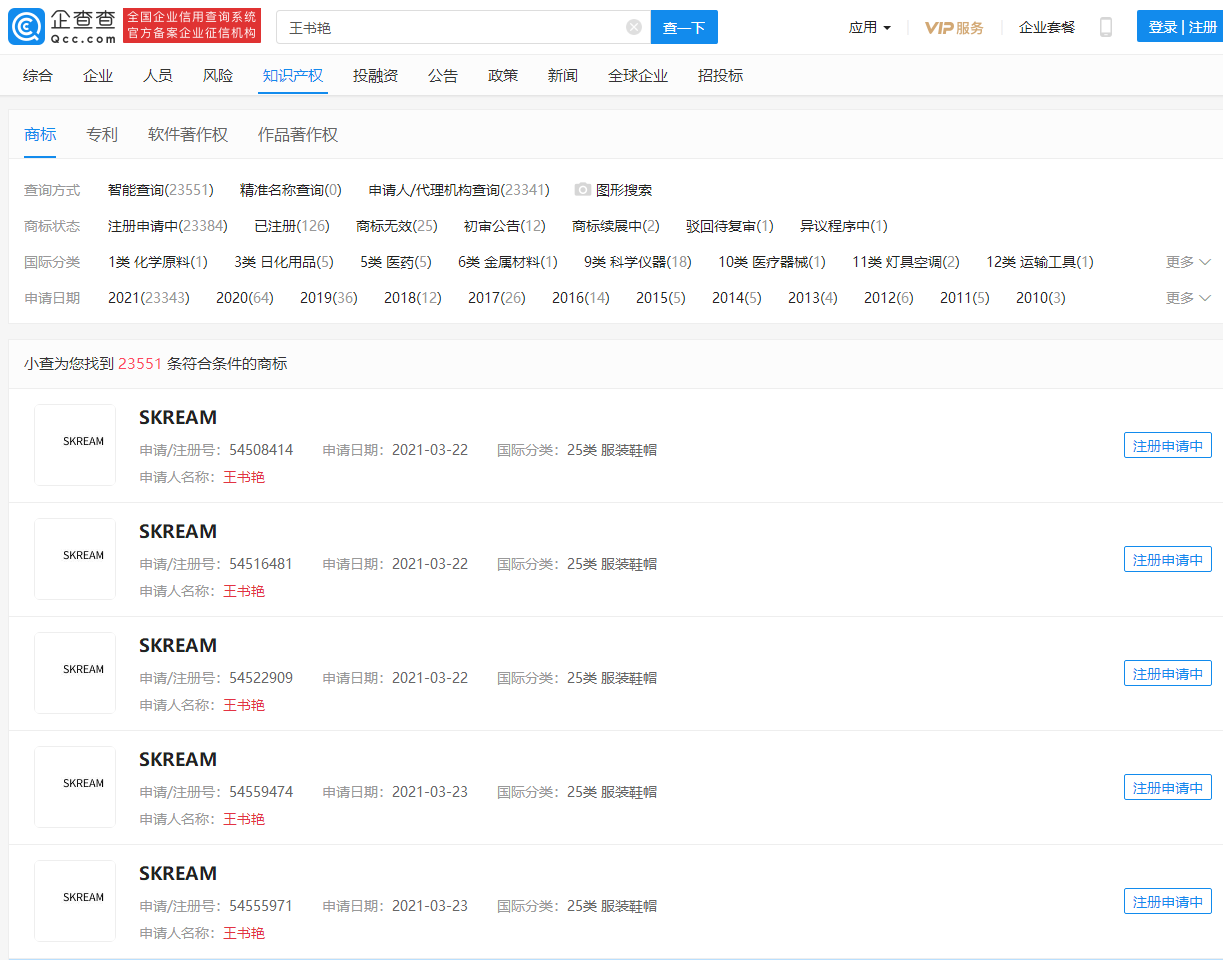Filter by status 商标无效(25)
This screenshot has width=1223, height=960.
point(397,226)
